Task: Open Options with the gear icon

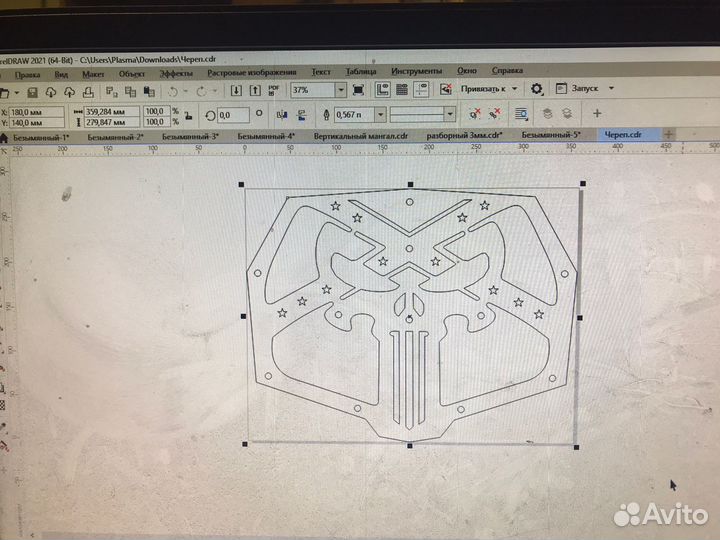Action: [x=537, y=89]
